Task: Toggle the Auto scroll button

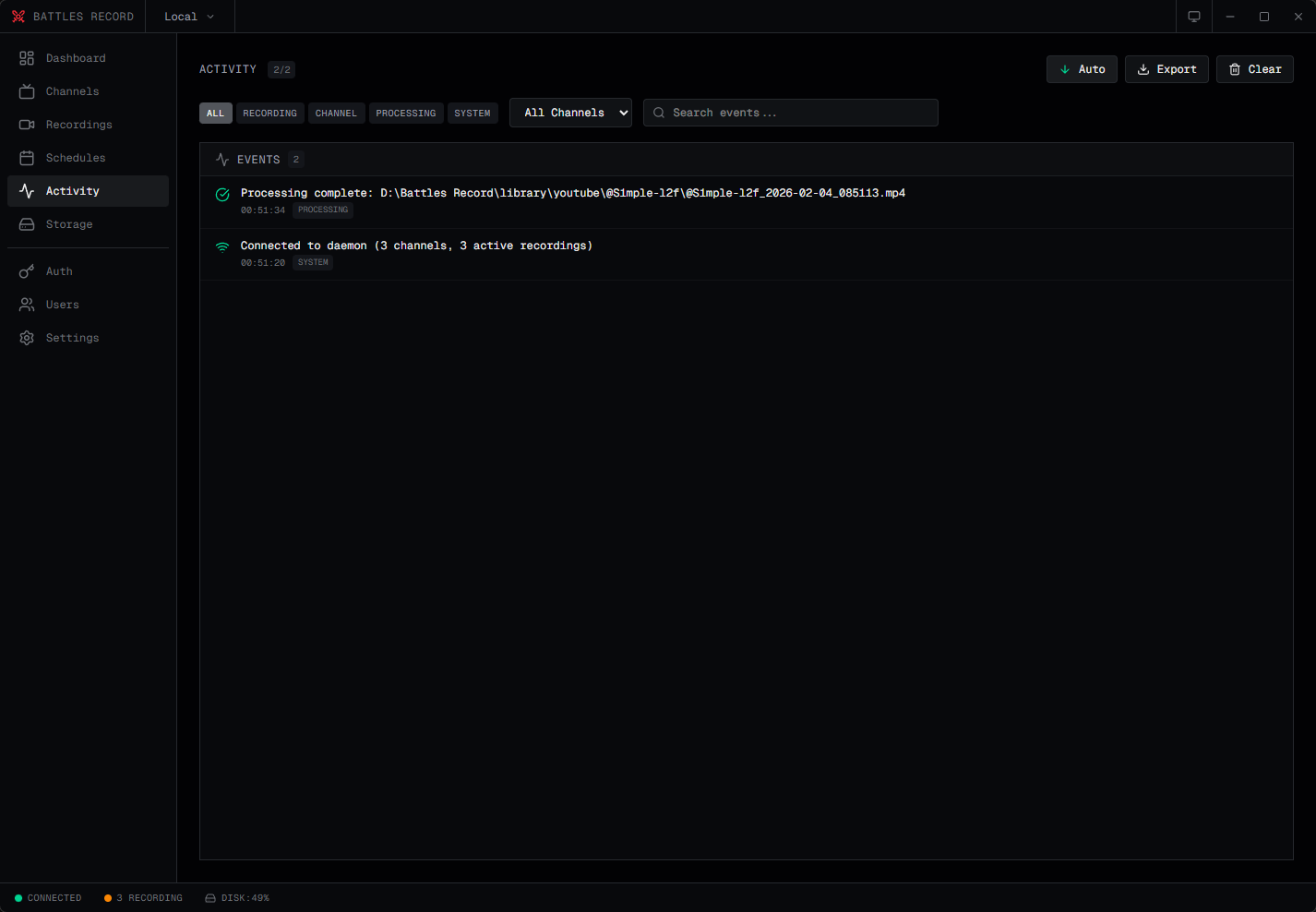Action: click(1081, 68)
